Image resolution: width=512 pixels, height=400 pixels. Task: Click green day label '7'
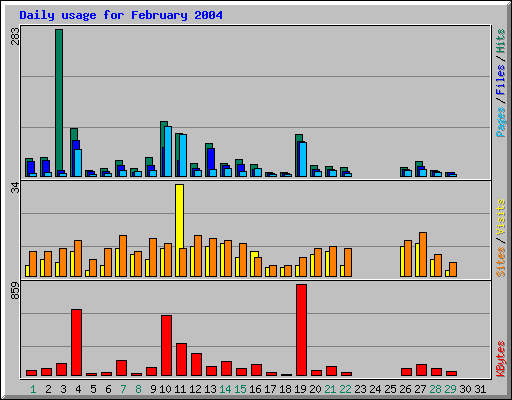pos(123,389)
